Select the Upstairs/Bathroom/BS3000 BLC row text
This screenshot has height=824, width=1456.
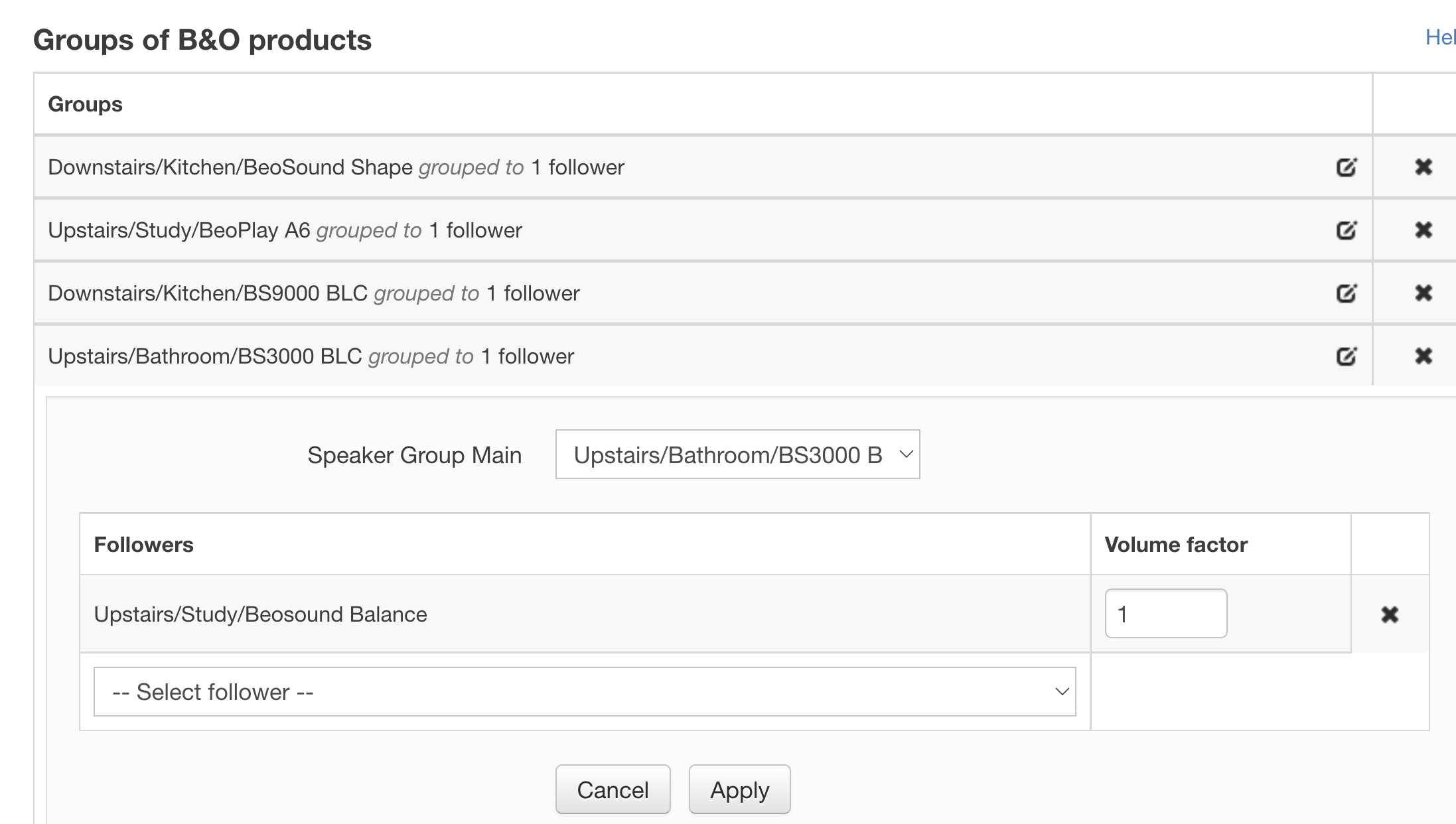tap(311, 356)
